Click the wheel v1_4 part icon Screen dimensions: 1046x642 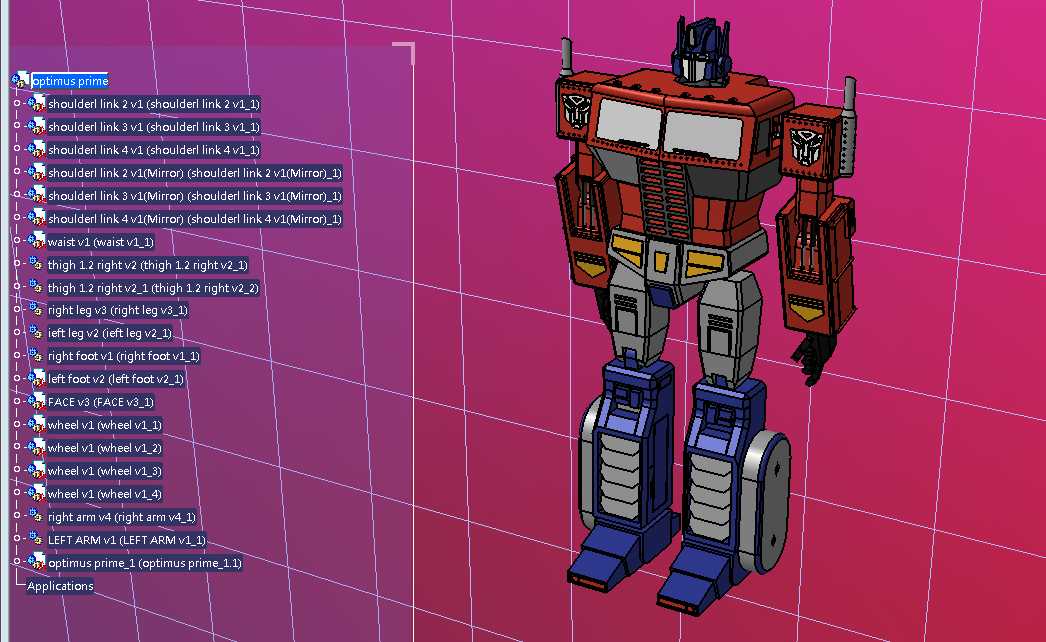click(37, 493)
